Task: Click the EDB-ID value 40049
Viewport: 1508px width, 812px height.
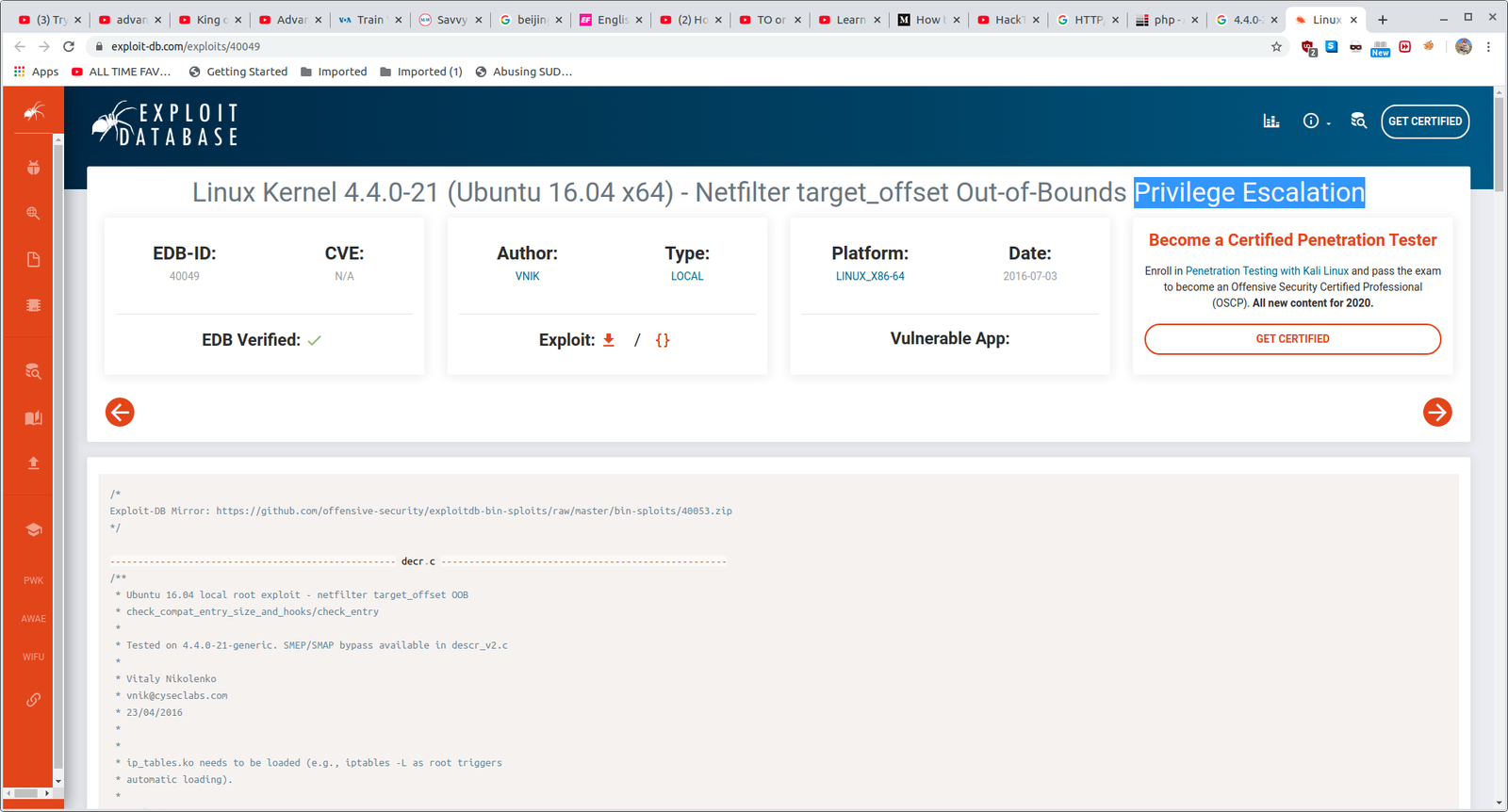Action: (185, 276)
